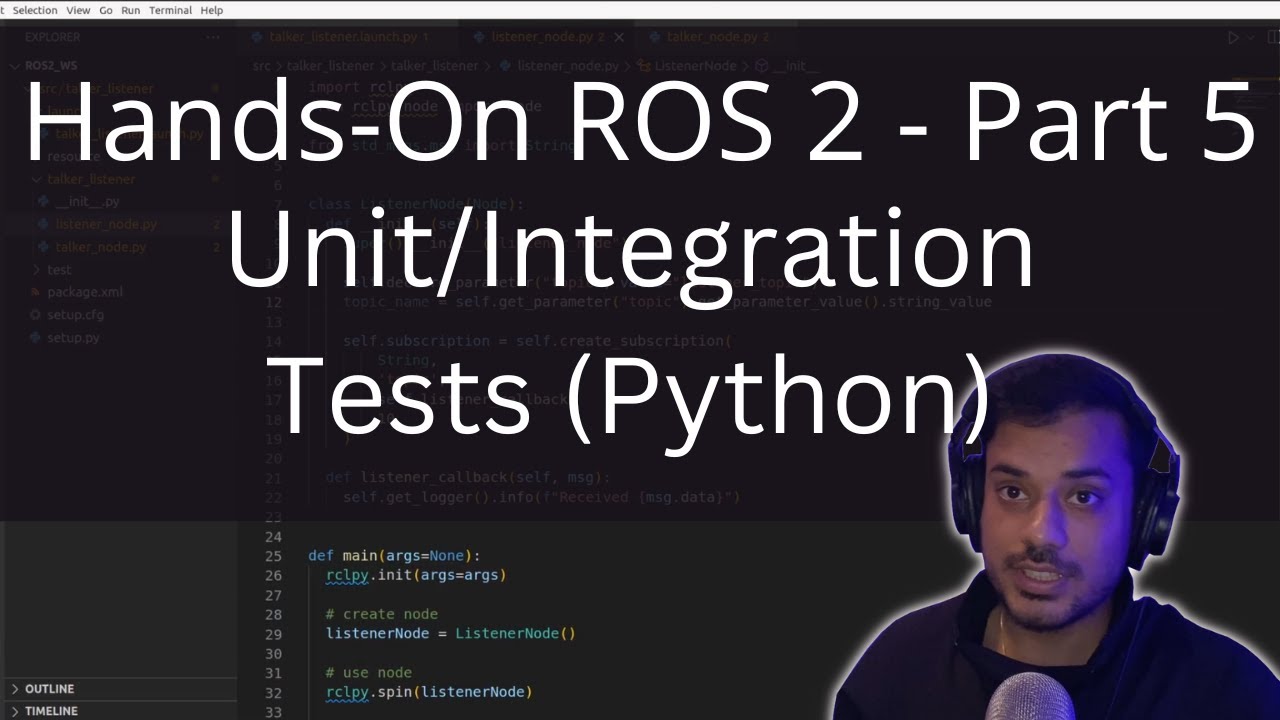Click the Python icon beside __init__.py

[x=43, y=202]
